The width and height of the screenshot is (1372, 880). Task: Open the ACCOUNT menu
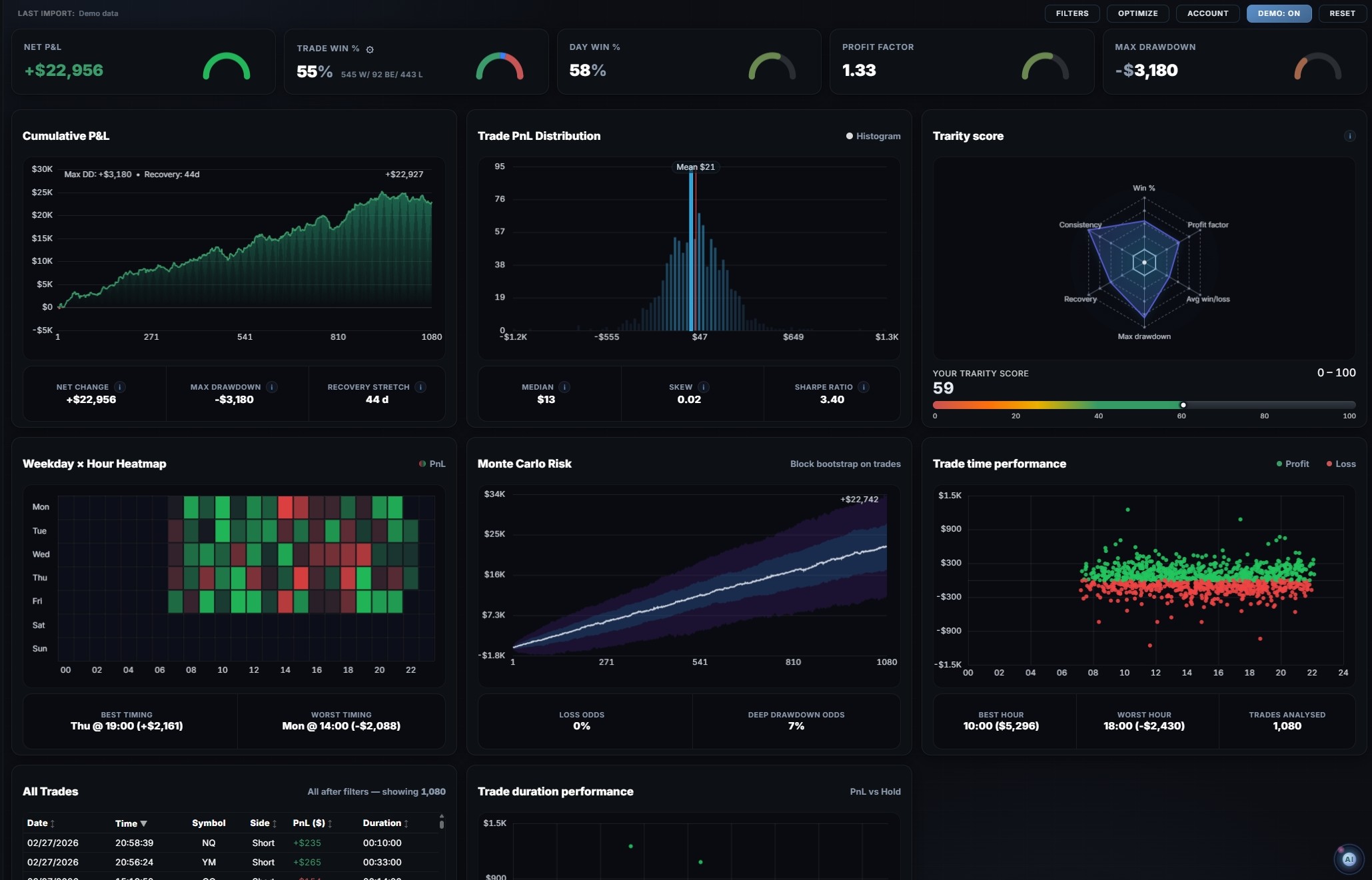coord(1207,13)
